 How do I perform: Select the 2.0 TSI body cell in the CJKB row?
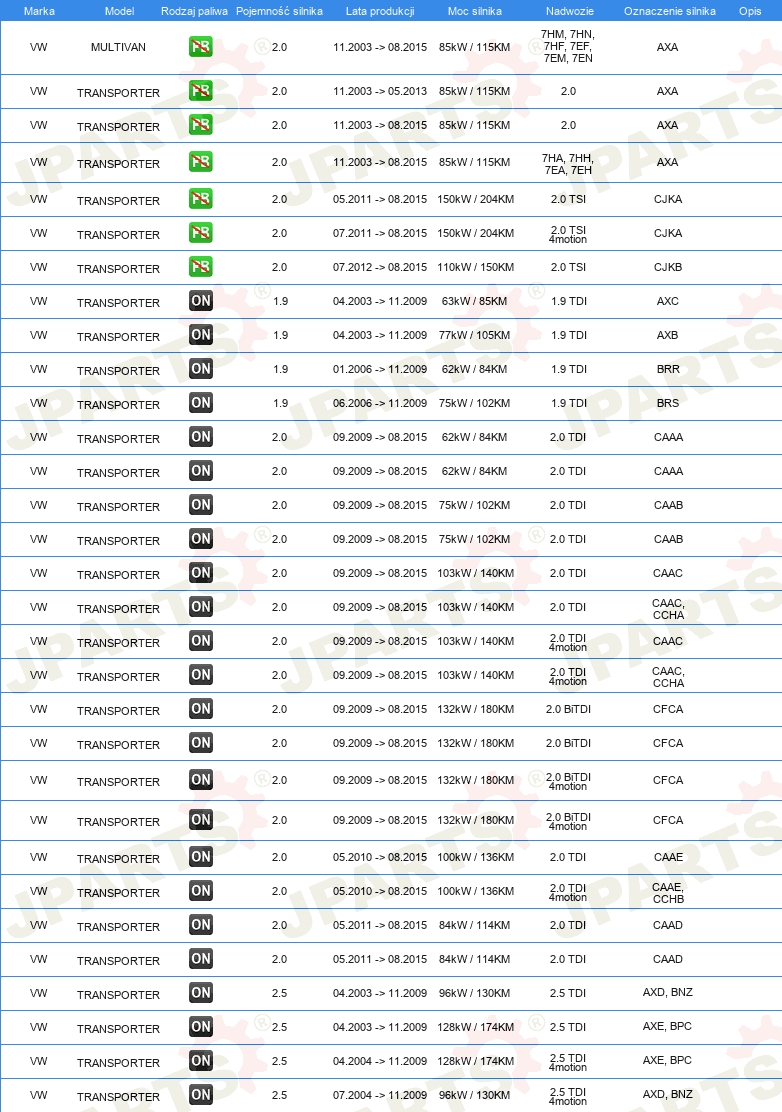(x=568, y=267)
